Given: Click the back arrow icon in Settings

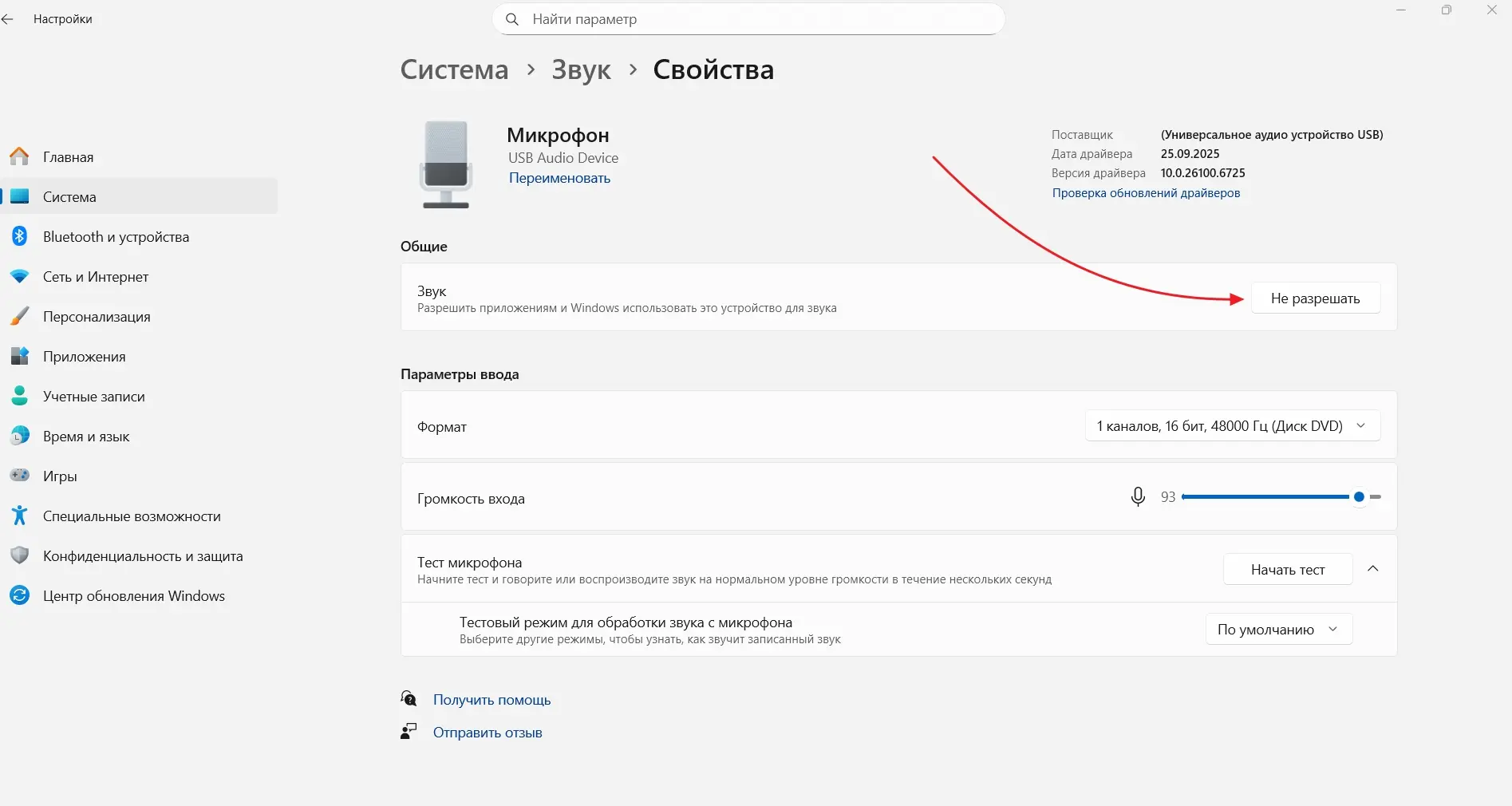Looking at the screenshot, I should point(8,19).
